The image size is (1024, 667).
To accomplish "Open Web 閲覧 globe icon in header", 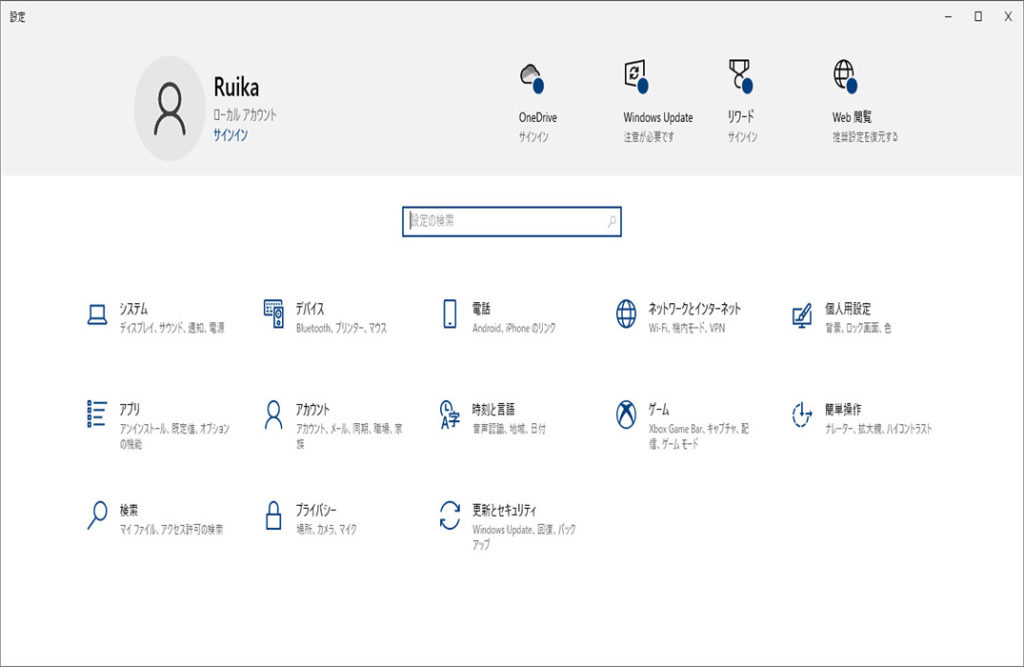I will (845, 78).
